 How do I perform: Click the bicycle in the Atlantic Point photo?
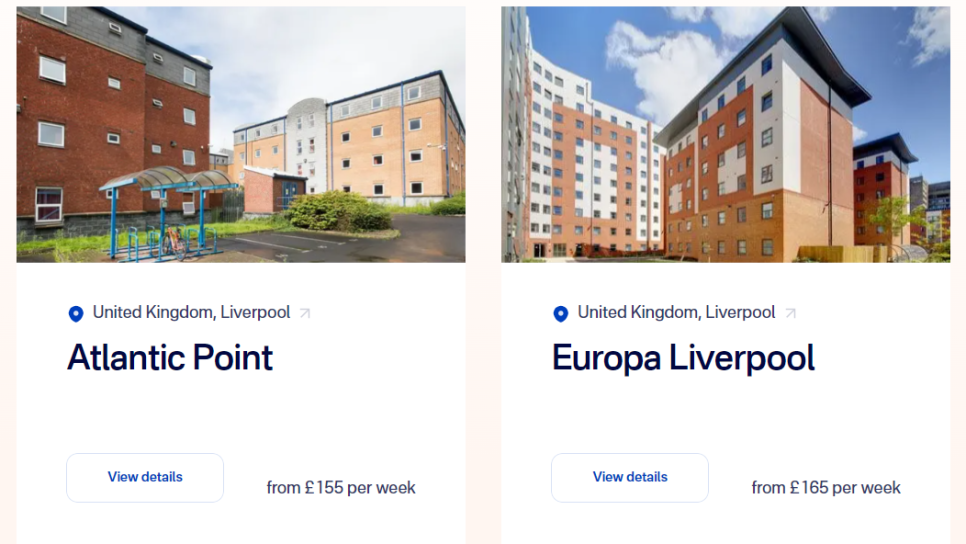click(174, 243)
